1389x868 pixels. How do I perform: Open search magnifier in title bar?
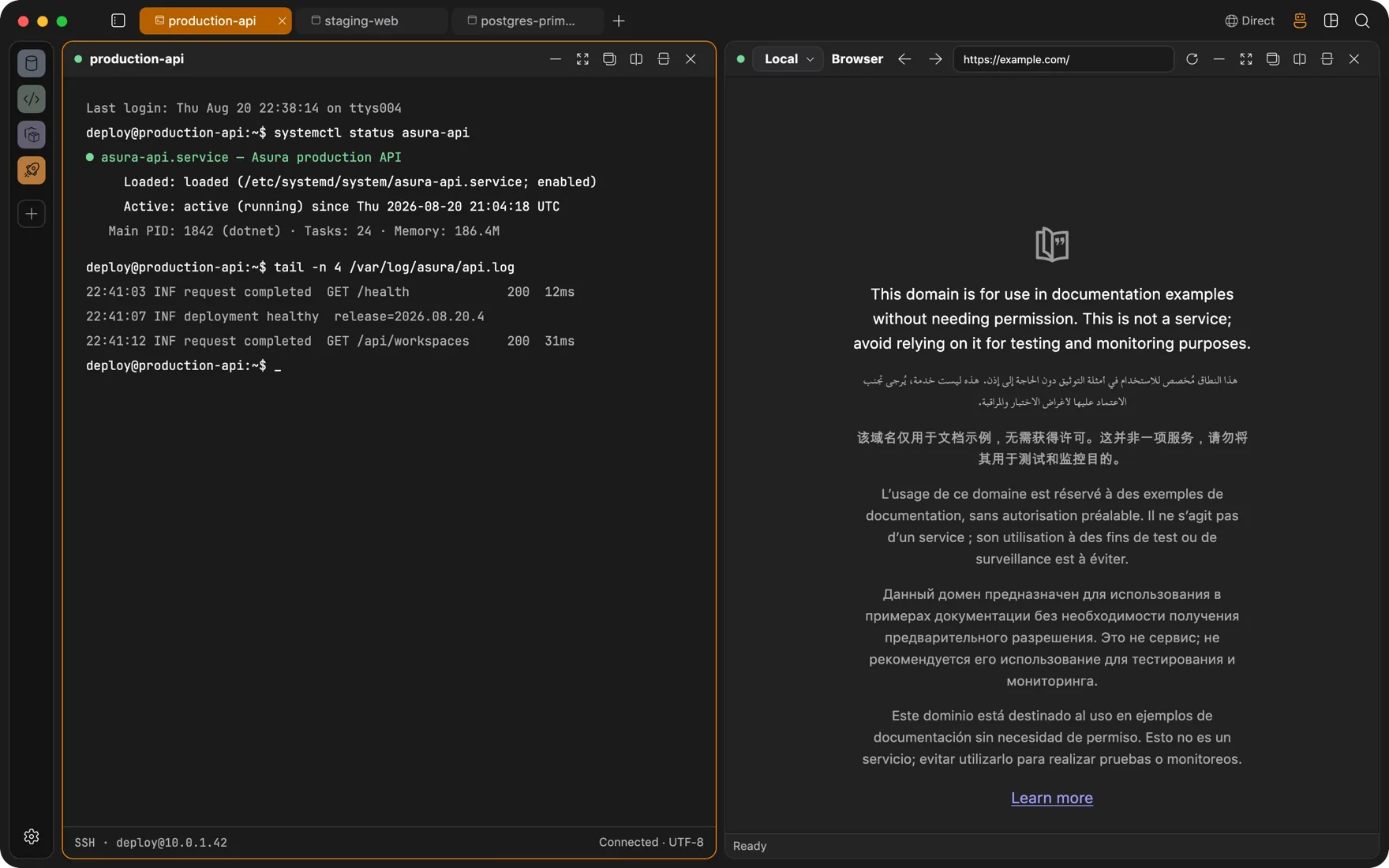(x=1362, y=21)
